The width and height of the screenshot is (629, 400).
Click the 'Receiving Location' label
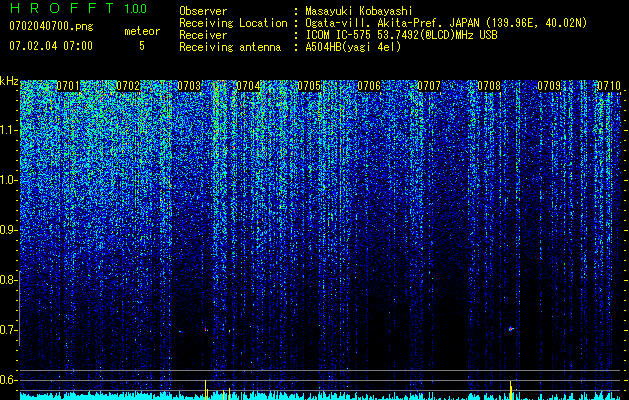point(233,23)
